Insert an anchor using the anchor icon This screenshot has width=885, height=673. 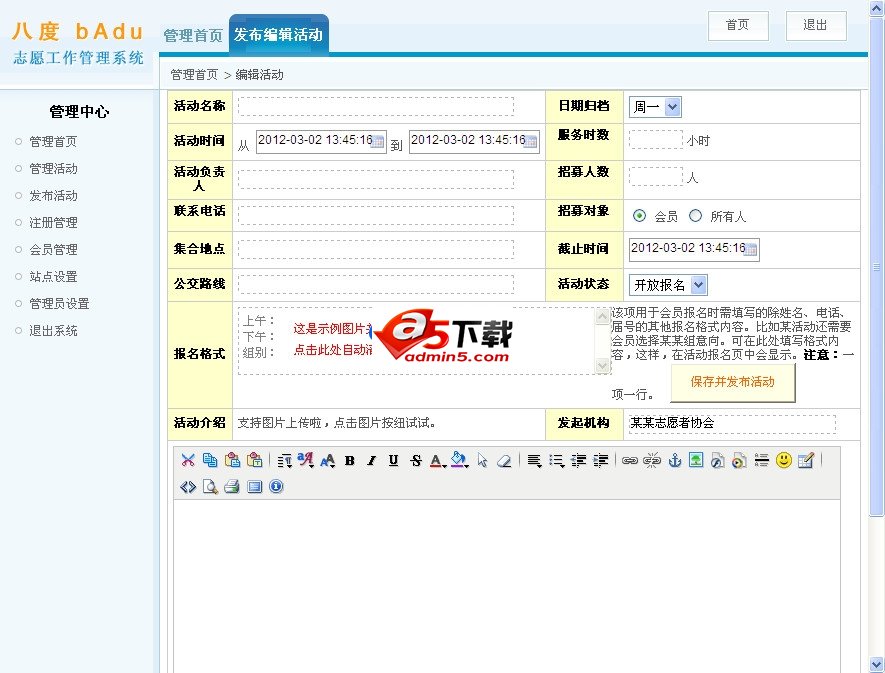(674, 460)
